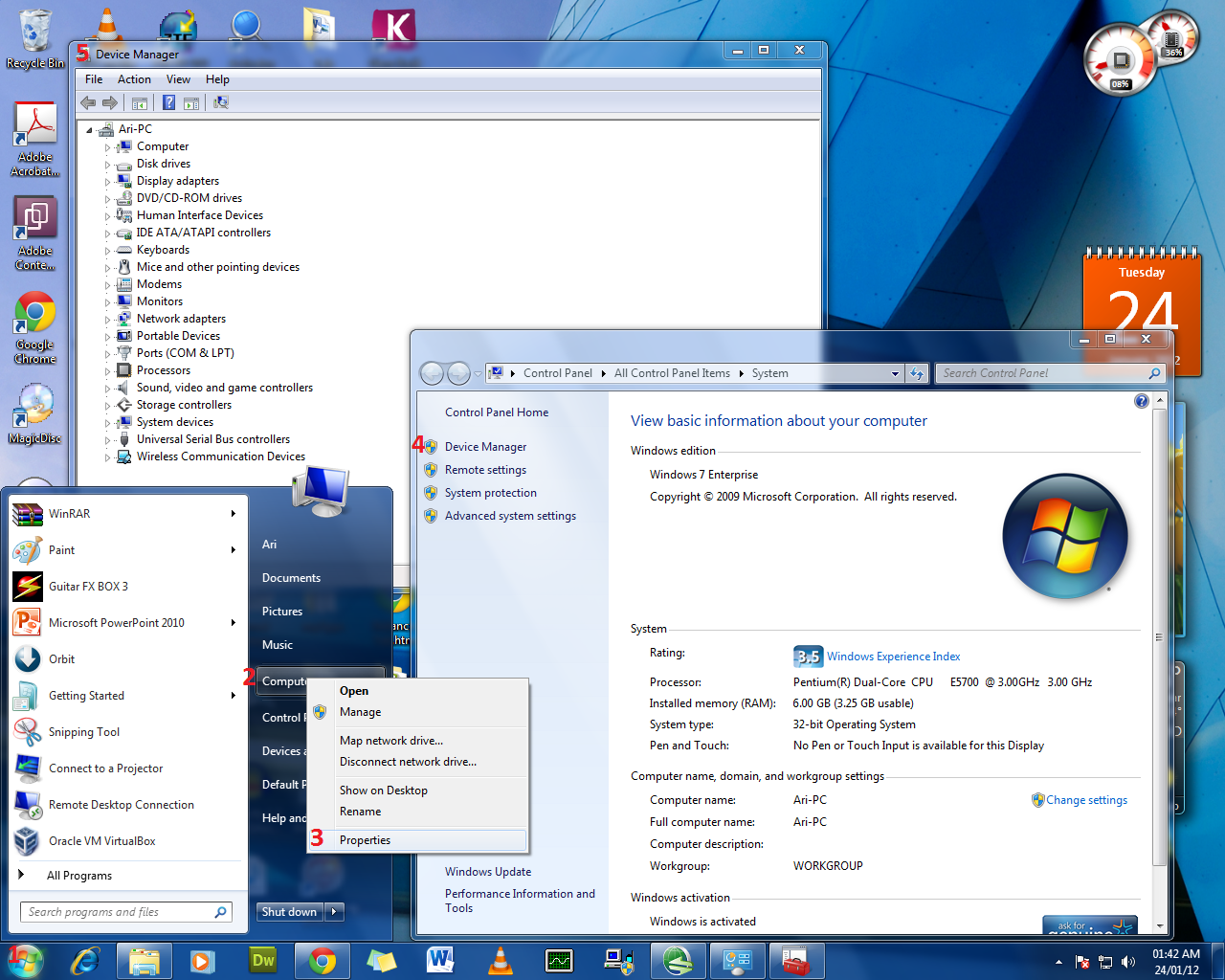
Task: Expand Network adapters device node
Action: (x=108, y=320)
